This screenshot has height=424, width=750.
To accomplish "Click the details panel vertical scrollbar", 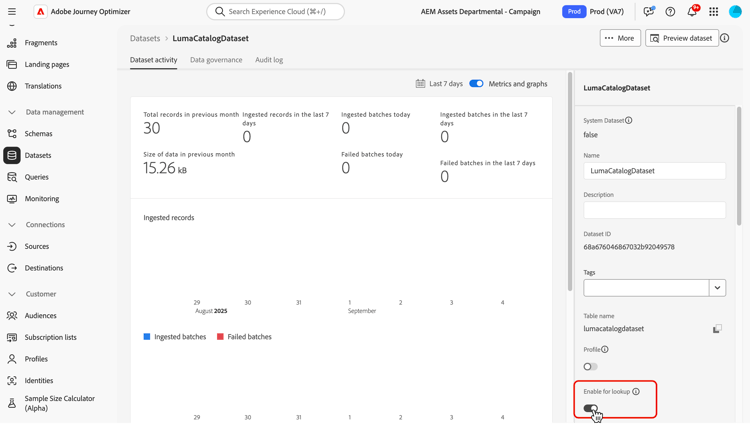I will (x=739, y=166).
